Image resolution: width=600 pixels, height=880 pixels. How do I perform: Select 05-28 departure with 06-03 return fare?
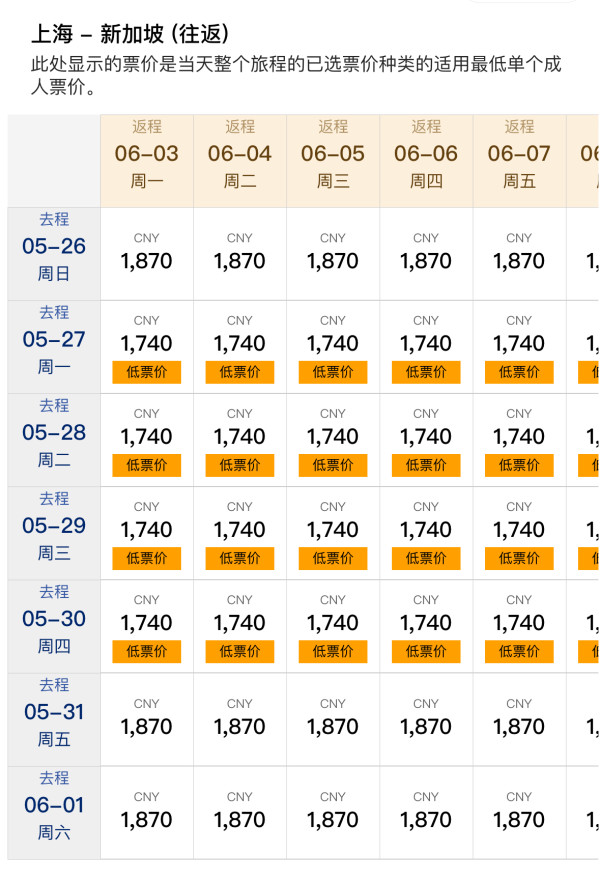point(146,440)
